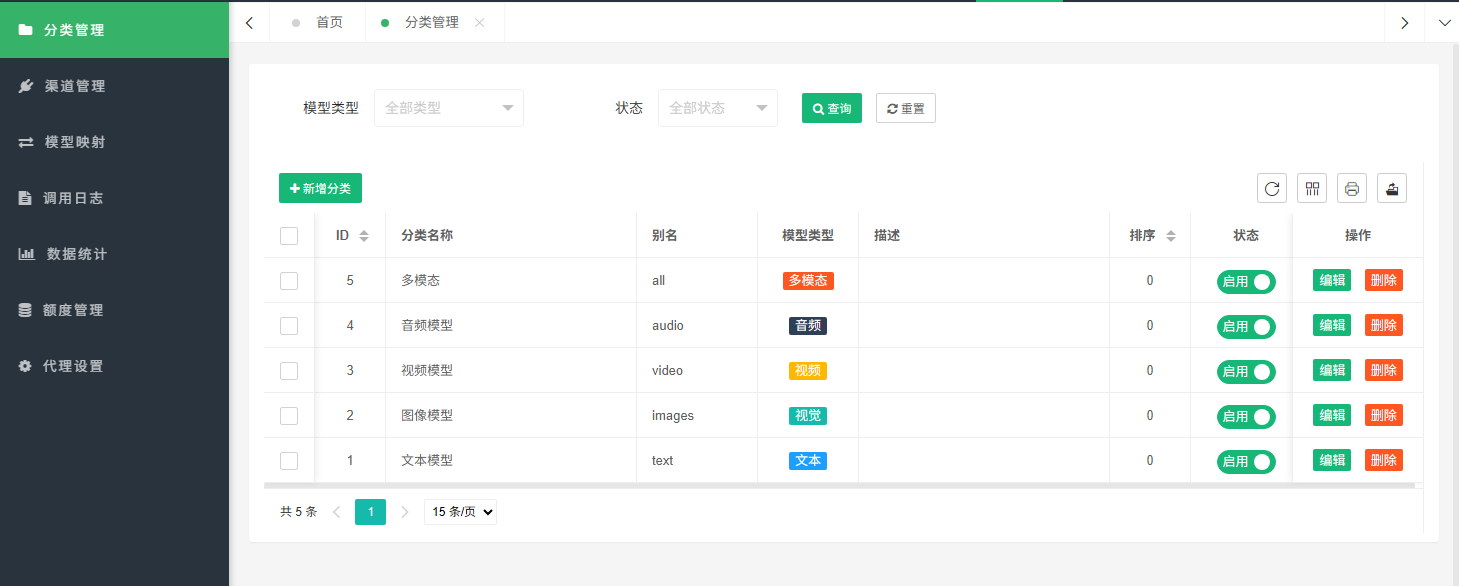Click the 代理设置 gear icon
Screen dimensions: 1459x586
[x=25, y=366]
